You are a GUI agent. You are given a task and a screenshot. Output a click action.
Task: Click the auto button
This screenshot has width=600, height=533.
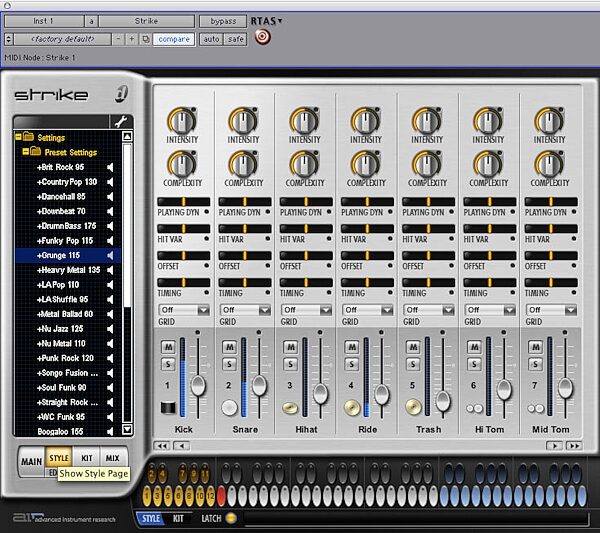point(211,39)
